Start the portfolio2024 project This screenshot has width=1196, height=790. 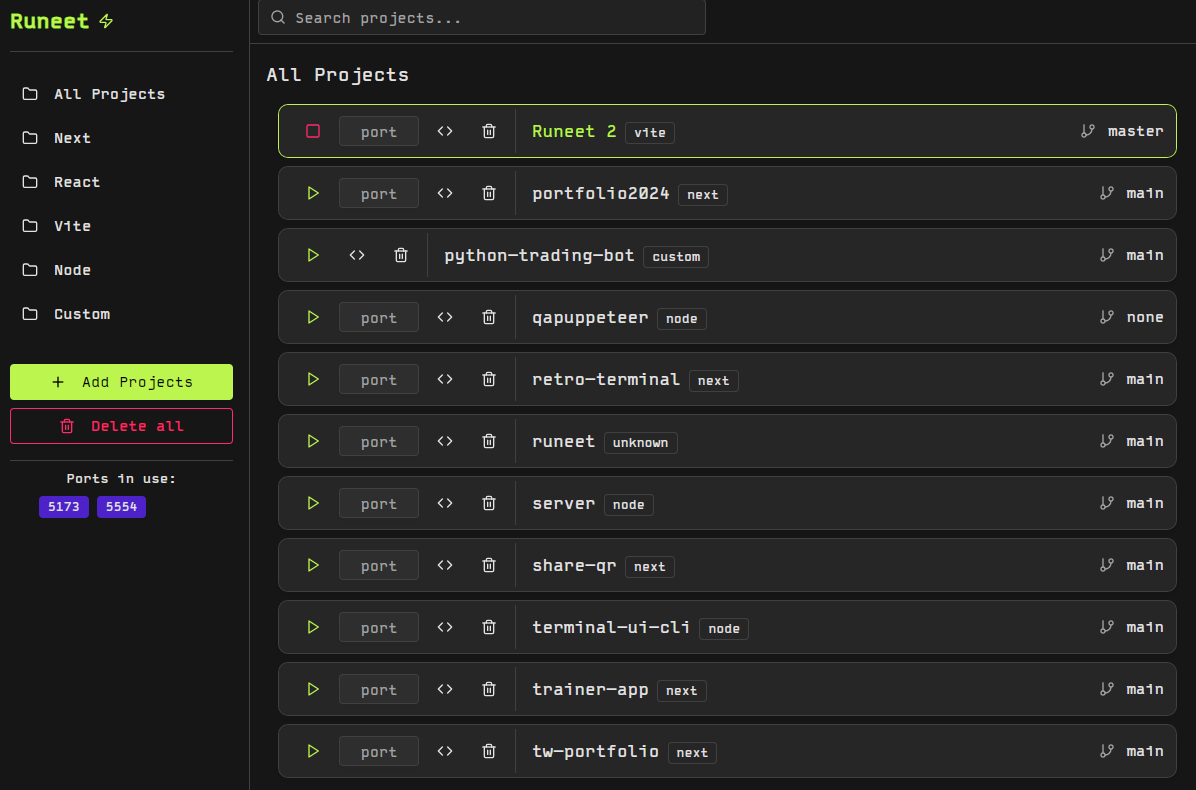tap(313, 193)
